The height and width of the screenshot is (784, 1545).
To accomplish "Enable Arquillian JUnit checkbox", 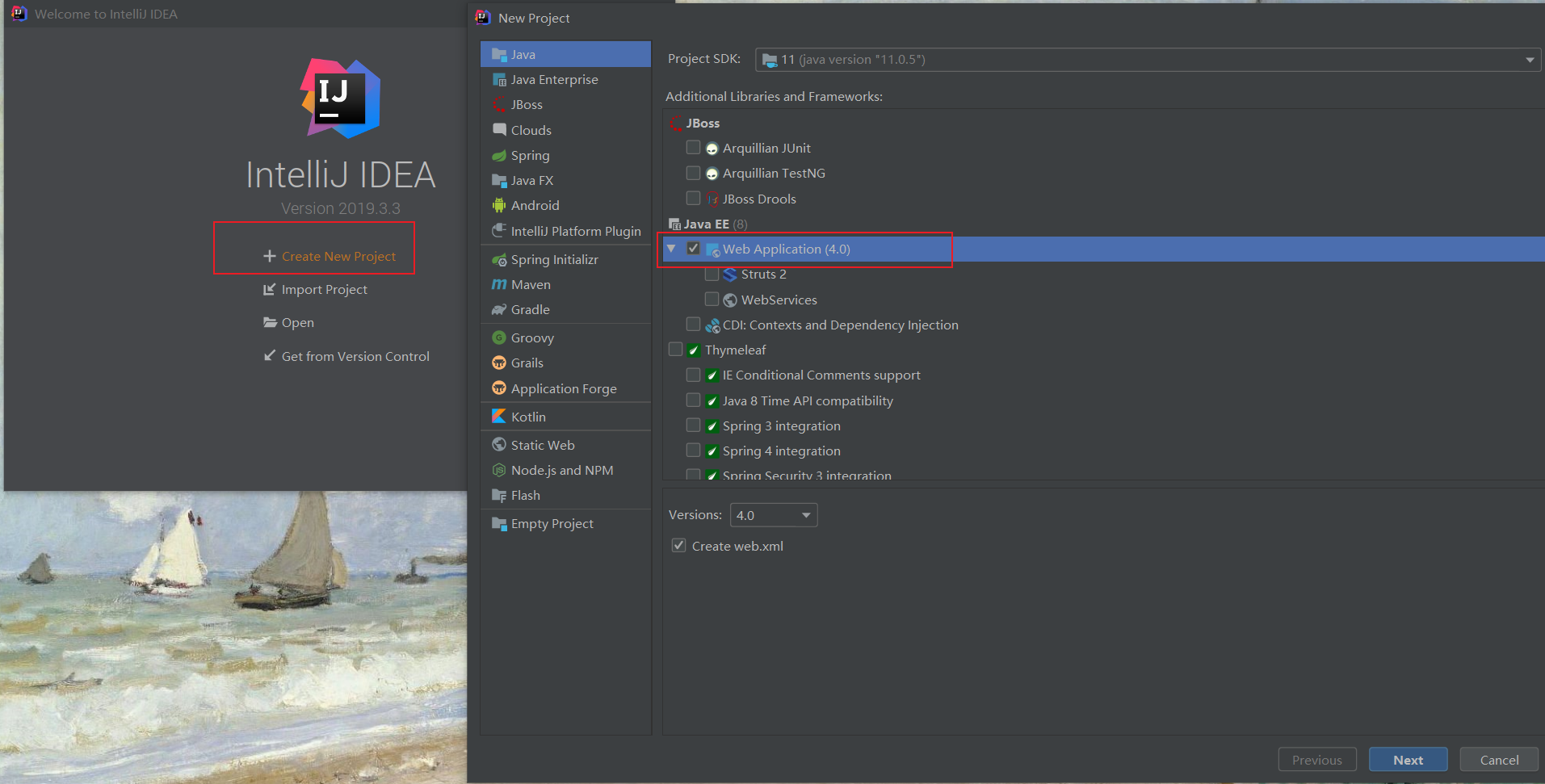I will tap(693, 148).
